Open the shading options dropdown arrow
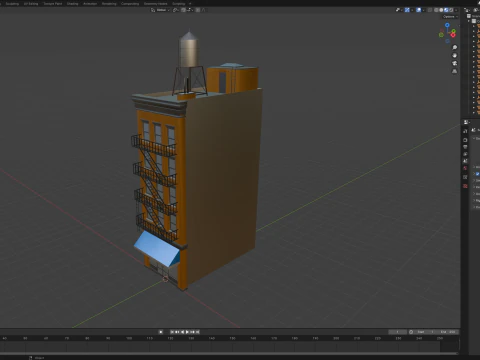 tap(456, 10)
